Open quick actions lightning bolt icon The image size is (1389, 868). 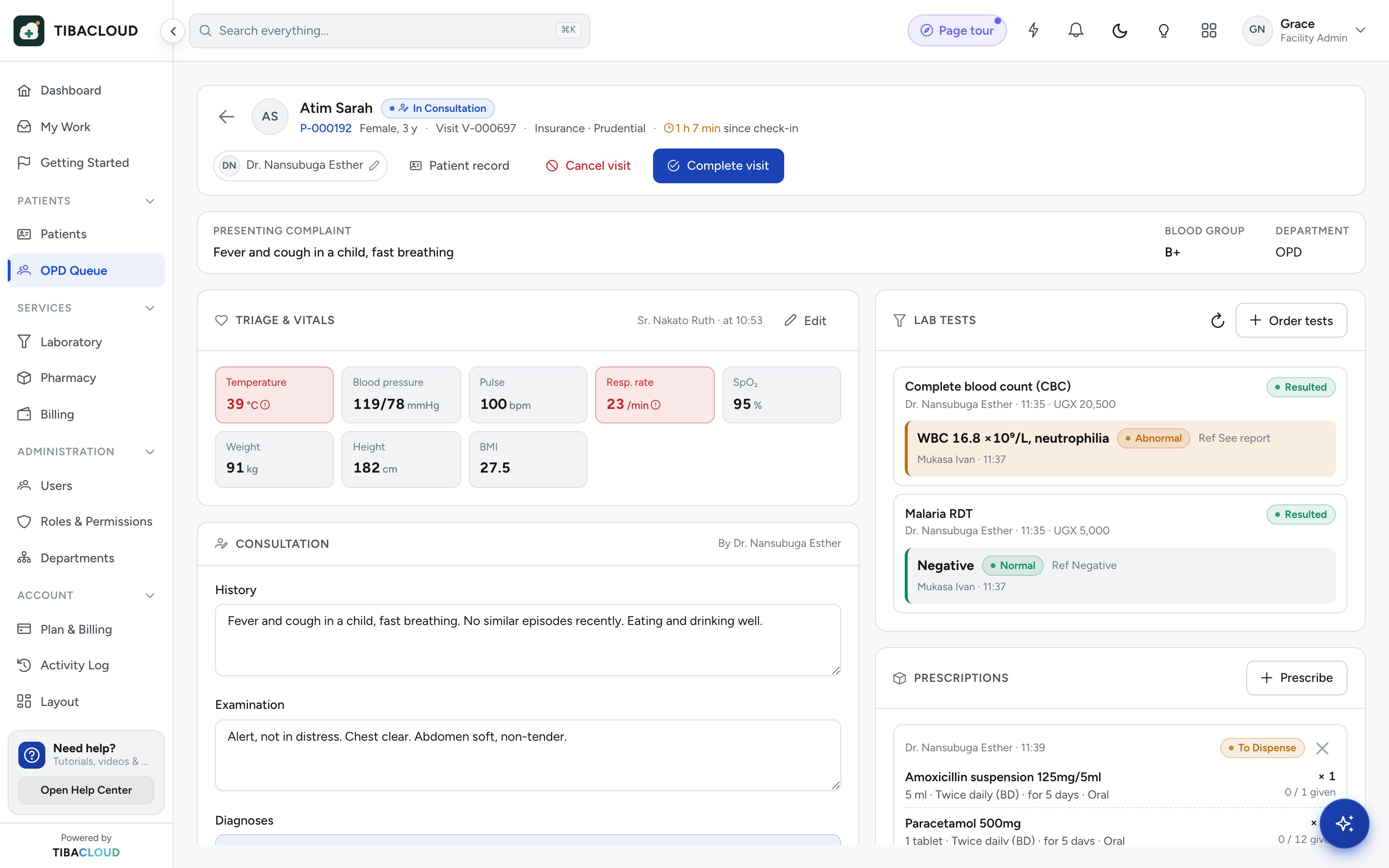pyautogui.click(x=1033, y=30)
